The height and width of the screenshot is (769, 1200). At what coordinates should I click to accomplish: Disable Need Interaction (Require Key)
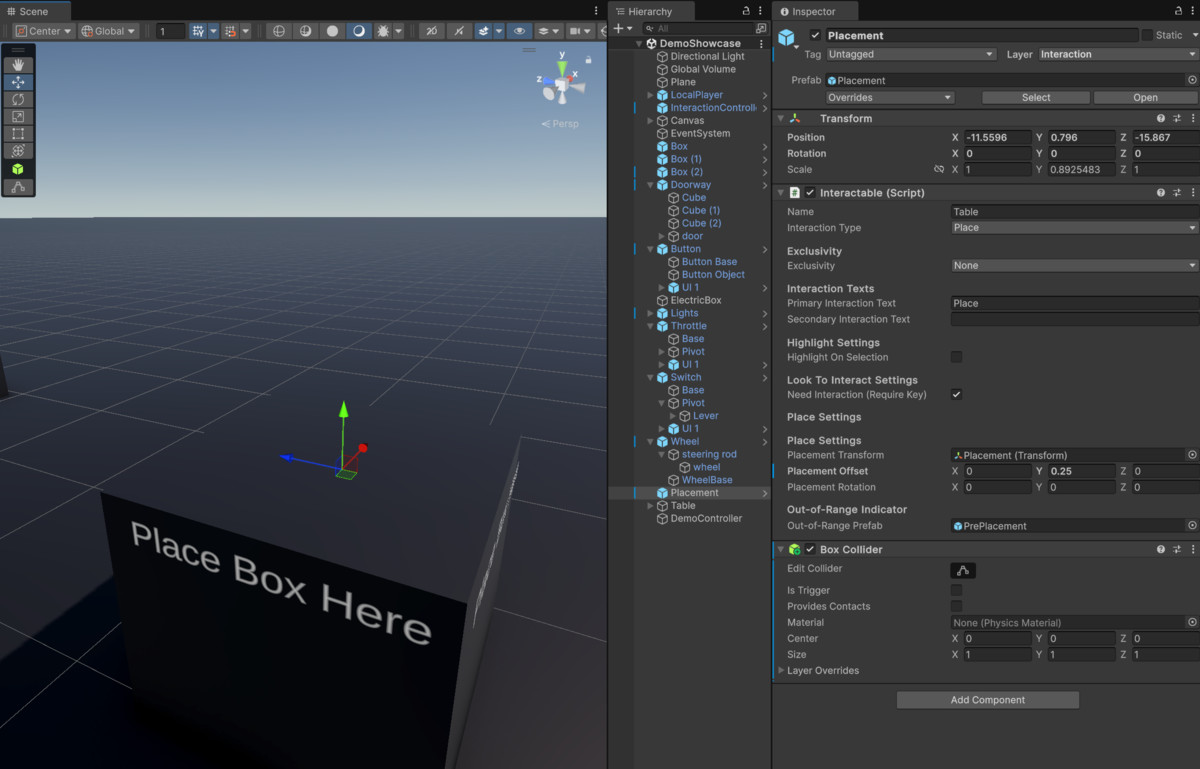coord(956,394)
